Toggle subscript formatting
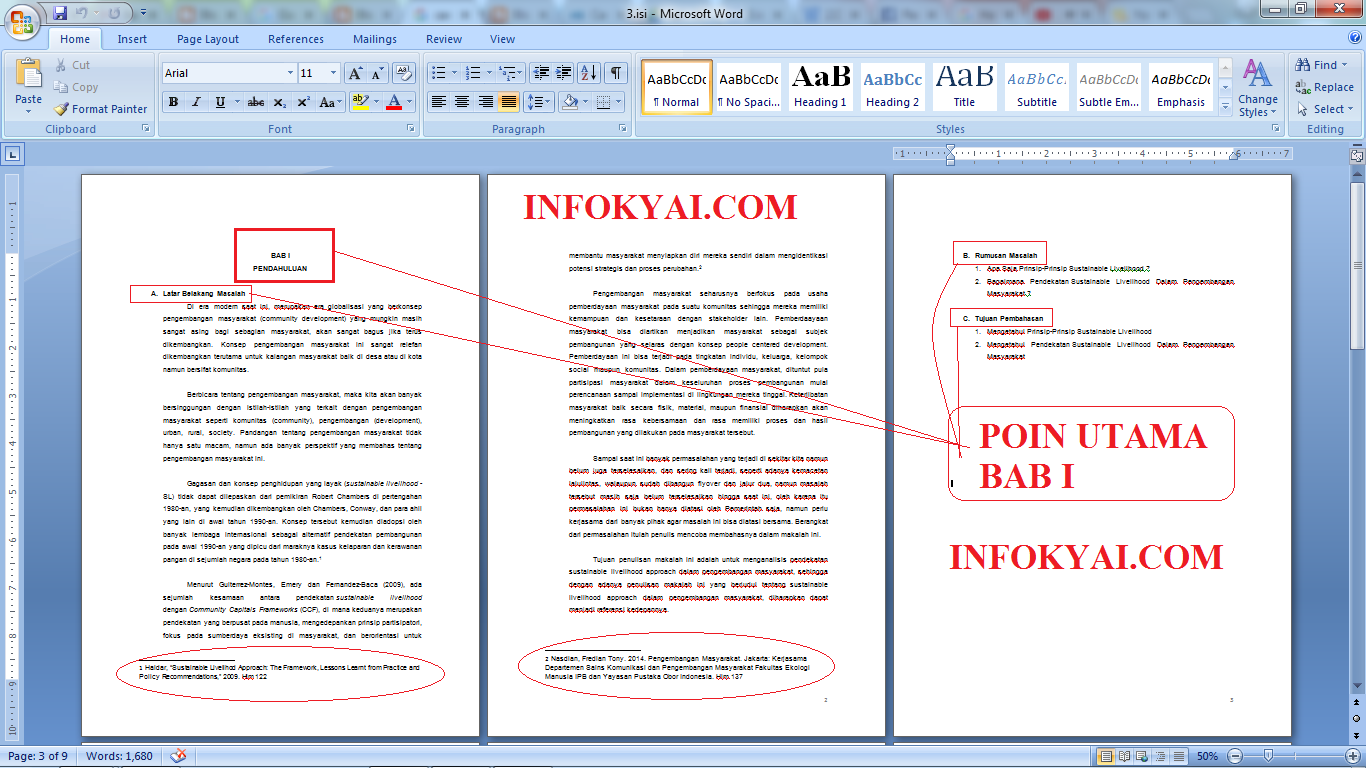 280,102
